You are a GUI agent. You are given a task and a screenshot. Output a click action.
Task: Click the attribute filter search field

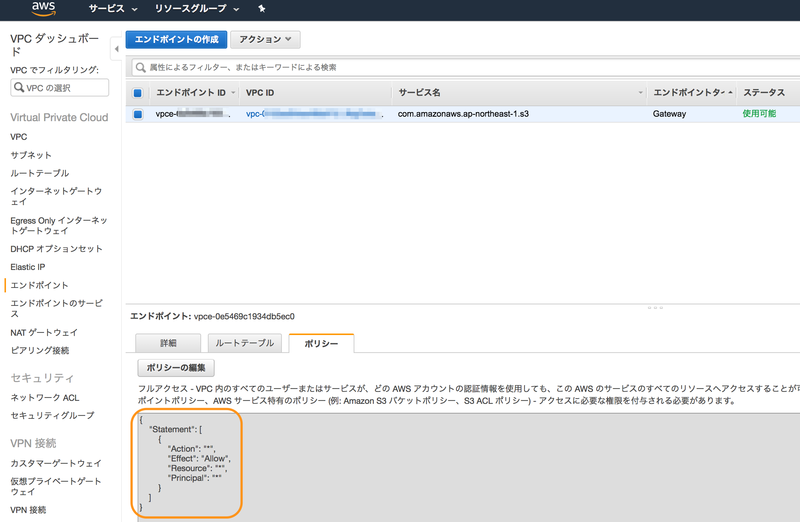pyautogui.click(x=465, y=67)
